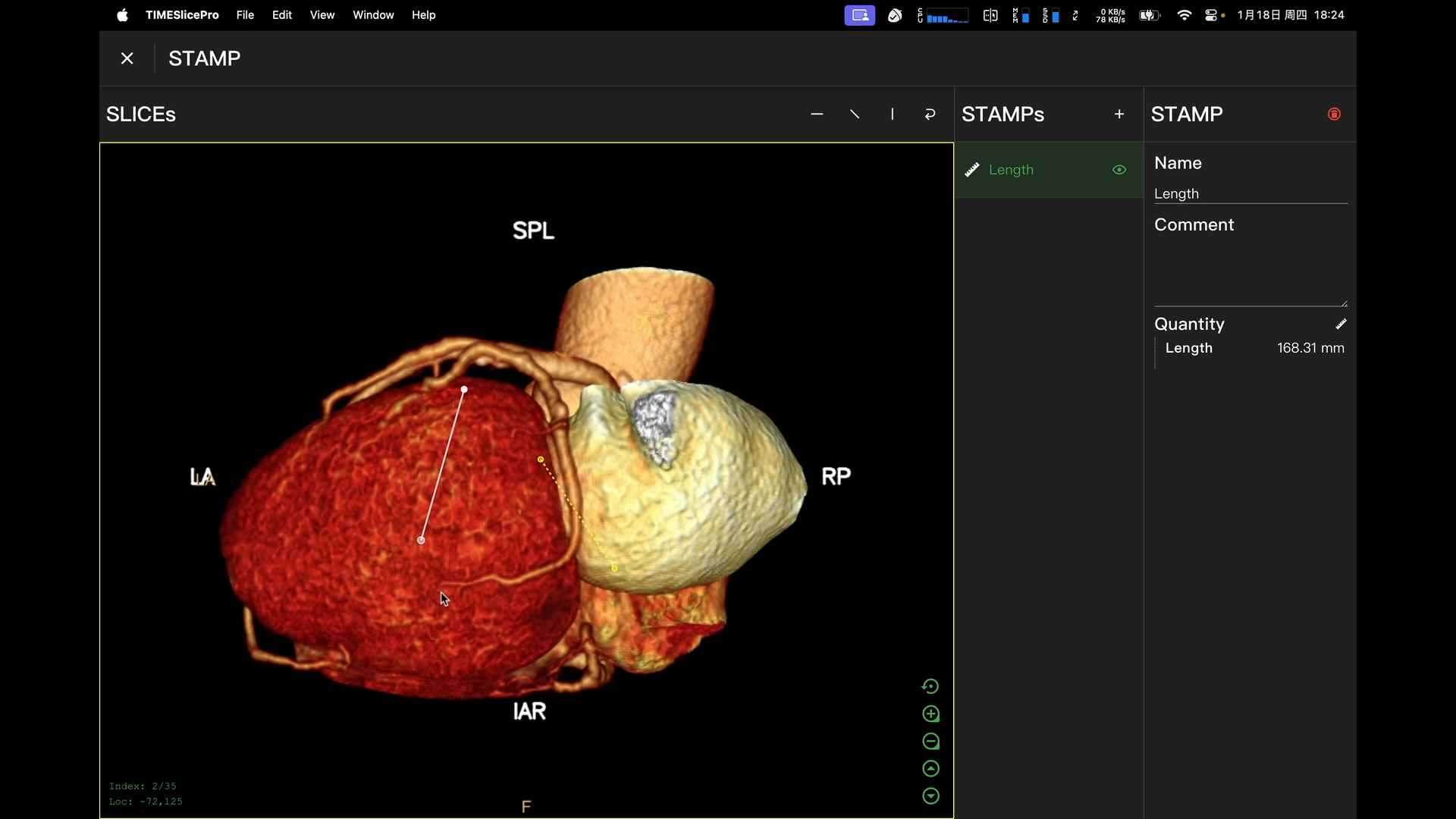Click the ruler icon beside Quantity
This screenshot has width=1456, height=819.
tap(1341, 325)
